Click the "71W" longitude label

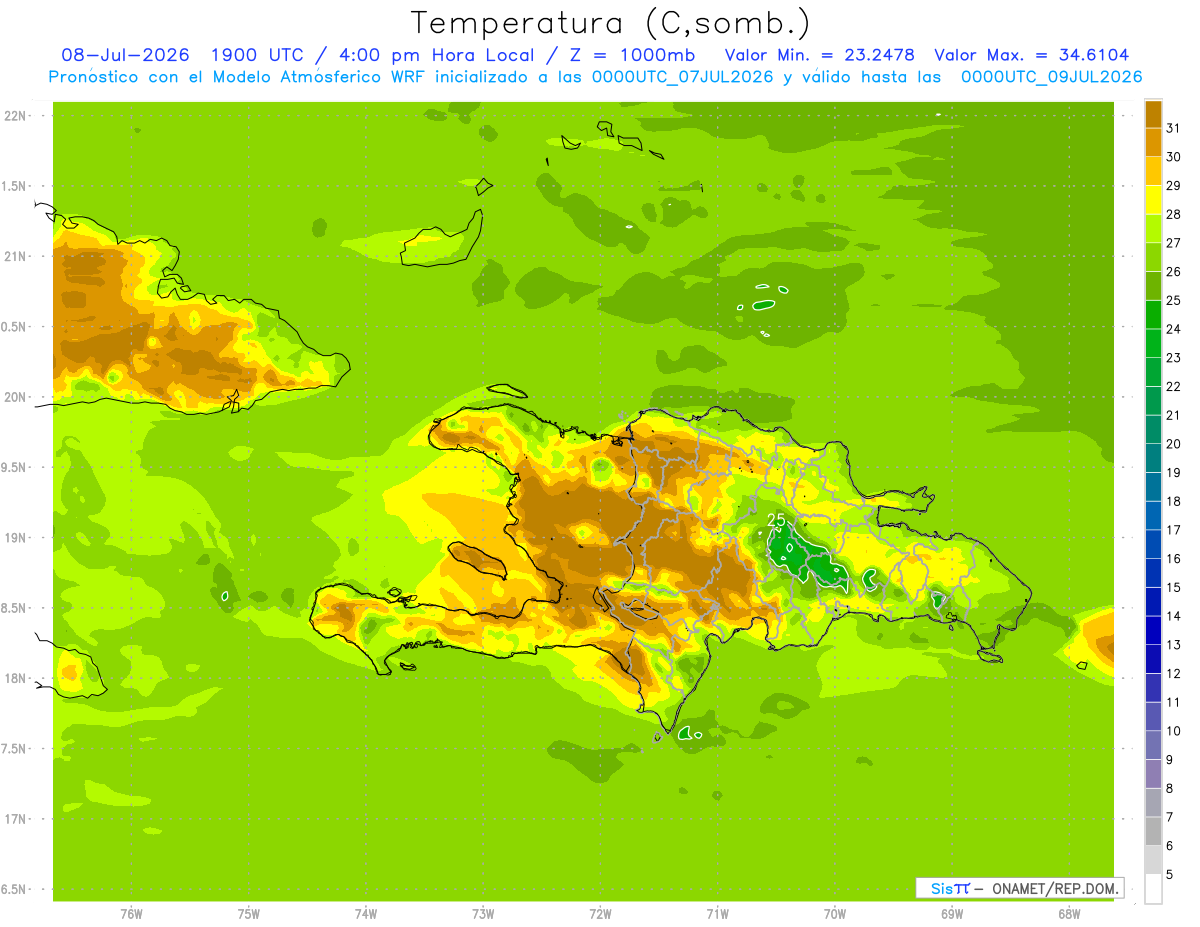click(717, 913)
